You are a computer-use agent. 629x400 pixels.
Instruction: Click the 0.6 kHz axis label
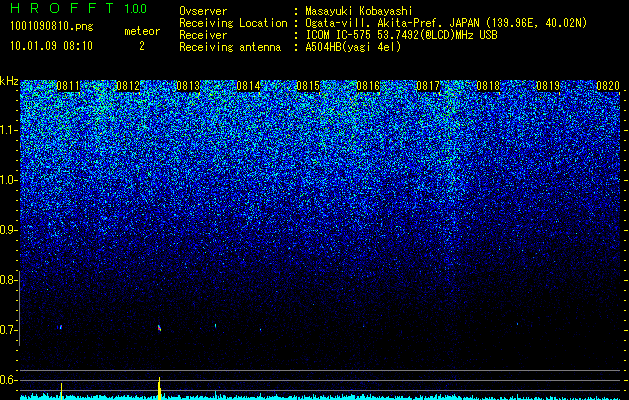click(9, 380)
